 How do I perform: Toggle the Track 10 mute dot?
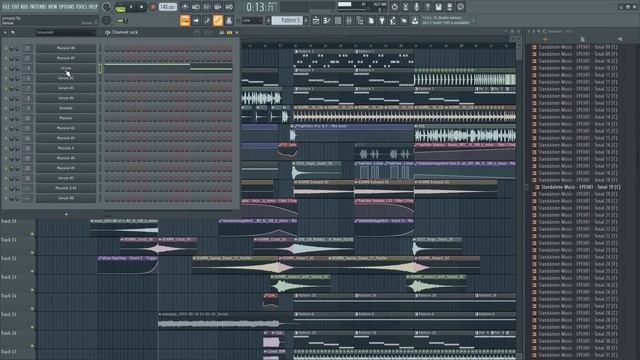32,234
